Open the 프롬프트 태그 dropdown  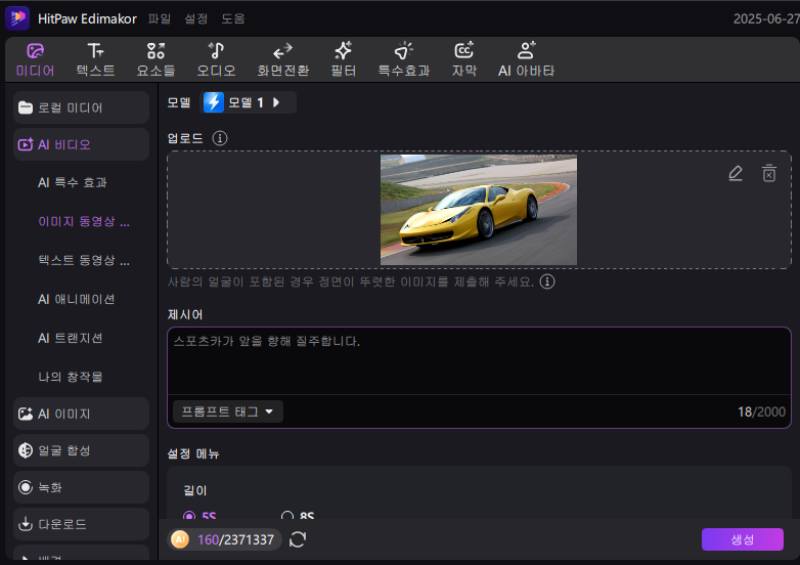[227, 411]
